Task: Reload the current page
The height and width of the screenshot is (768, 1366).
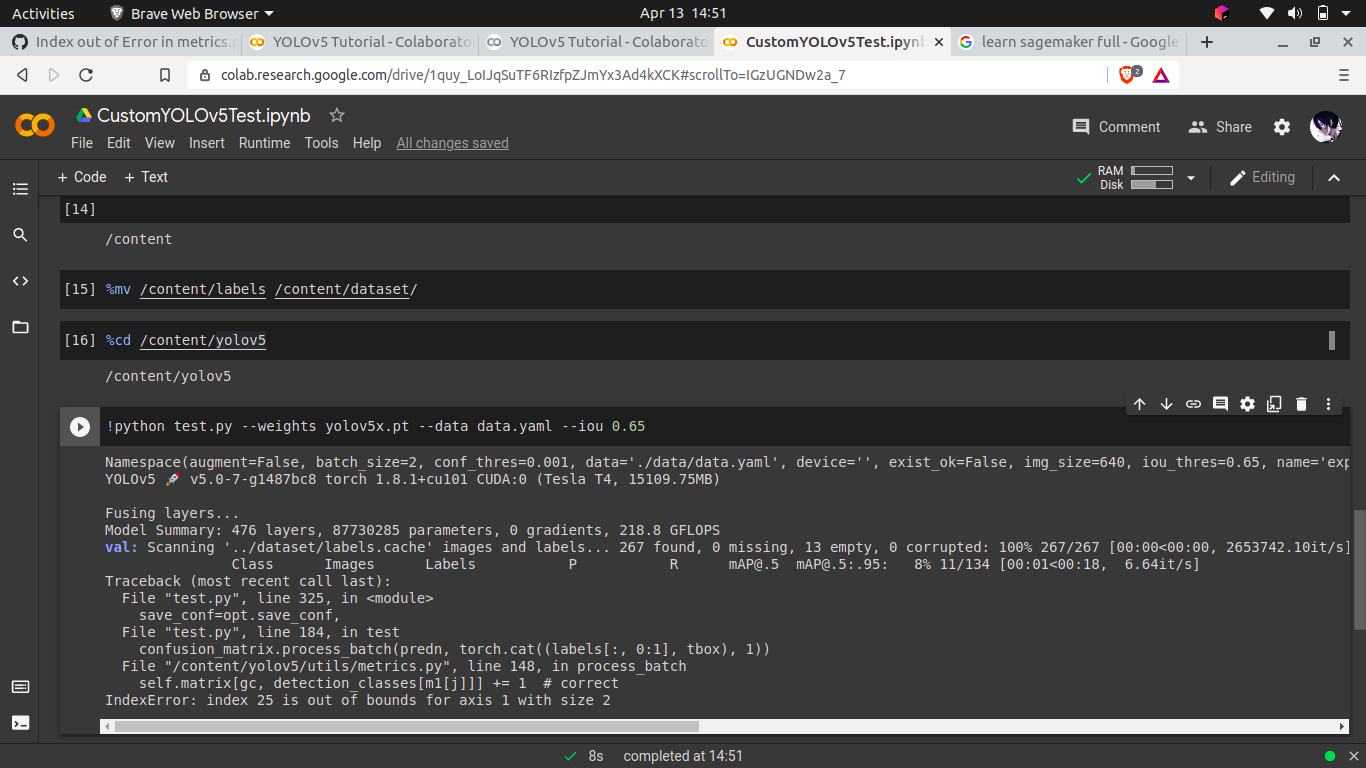Action: point(86,75)
